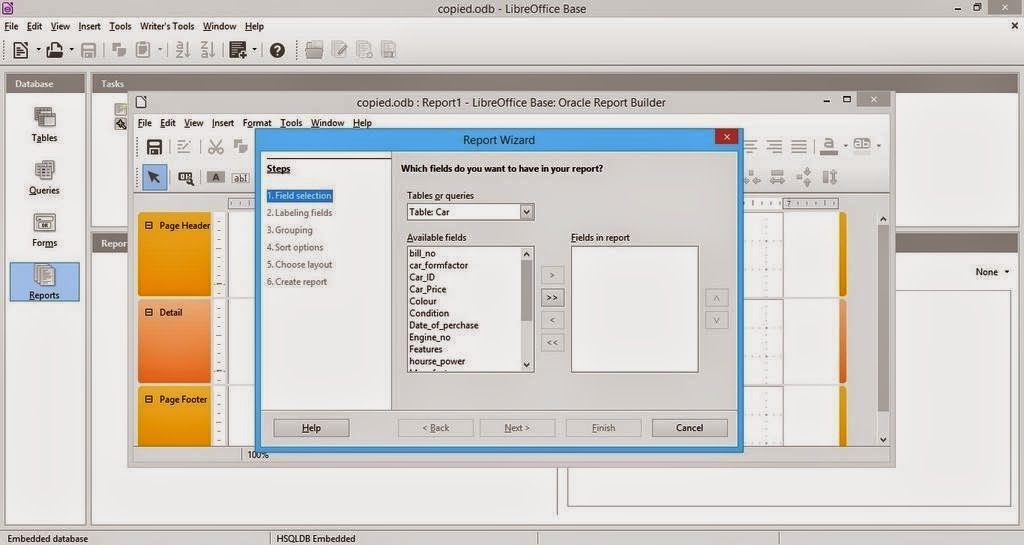Remove all fields with the << button
The height and width of the screenshot is (545, 1024).
pyautogui.click(x=552, y=343)
